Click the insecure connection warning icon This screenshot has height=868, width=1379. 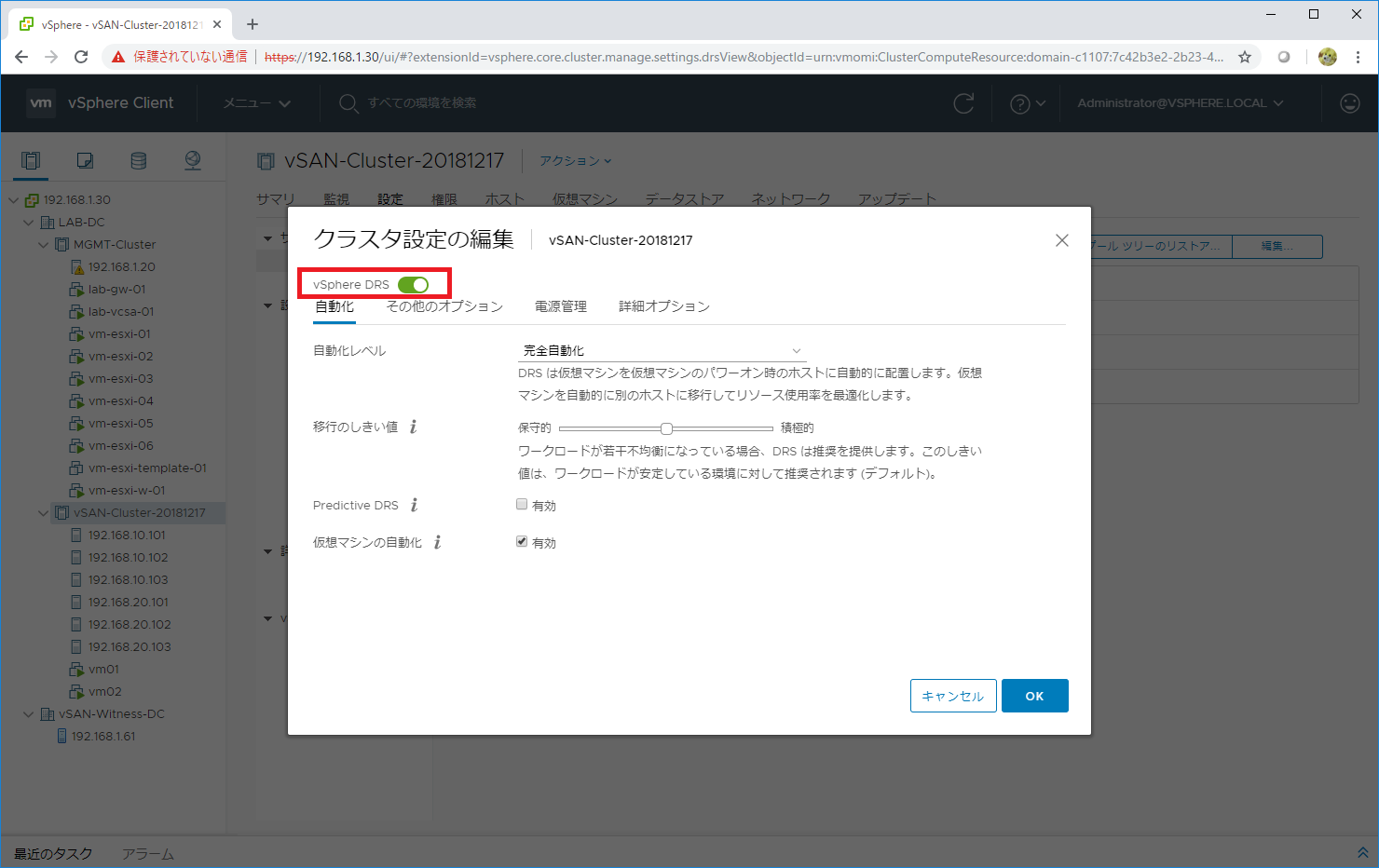point(118,57)
